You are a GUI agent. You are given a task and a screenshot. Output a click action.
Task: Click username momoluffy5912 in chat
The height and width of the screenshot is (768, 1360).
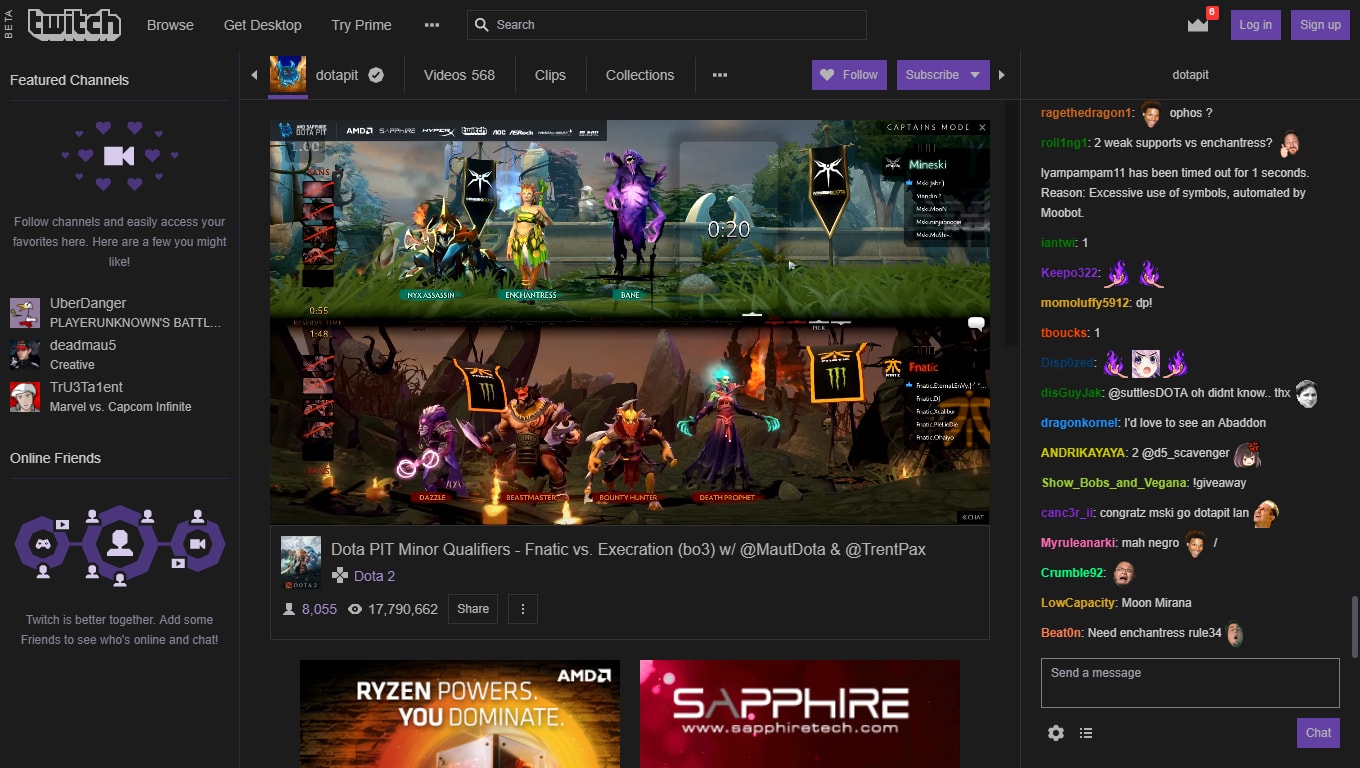(1085, 303)
